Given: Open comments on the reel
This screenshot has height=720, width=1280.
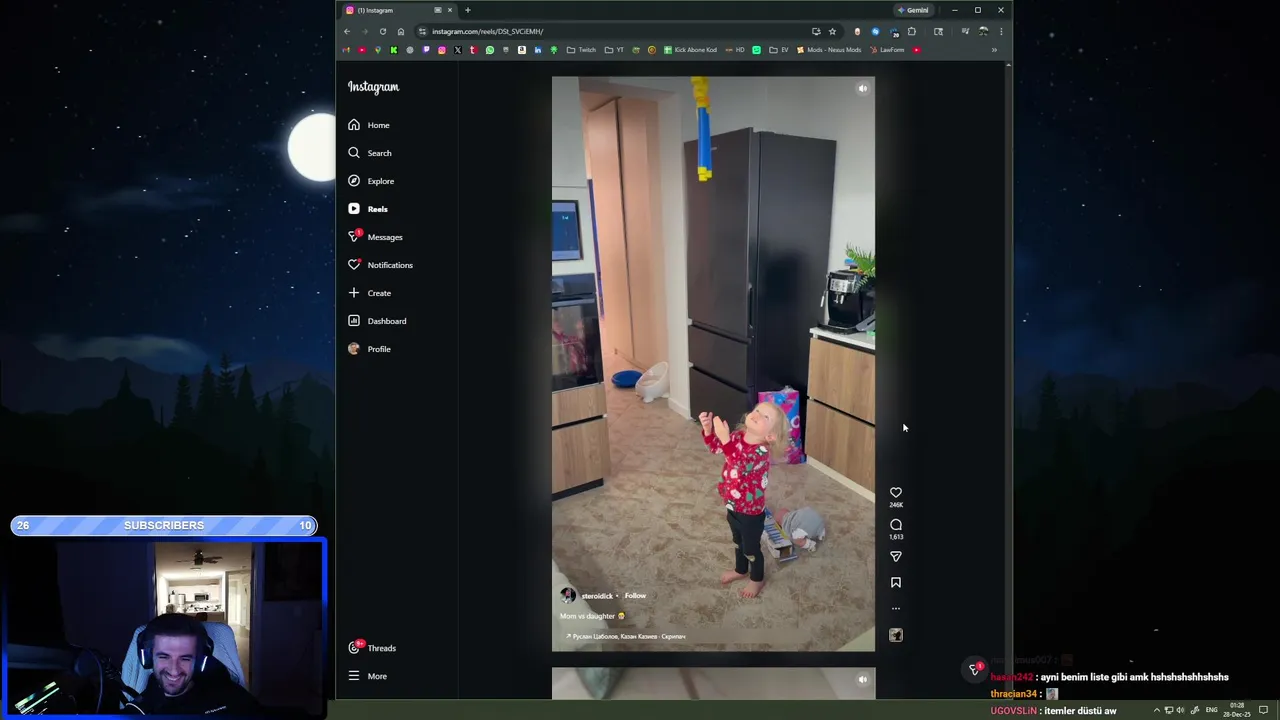Looking at the screenshot, I should click(x=896, y=525).
